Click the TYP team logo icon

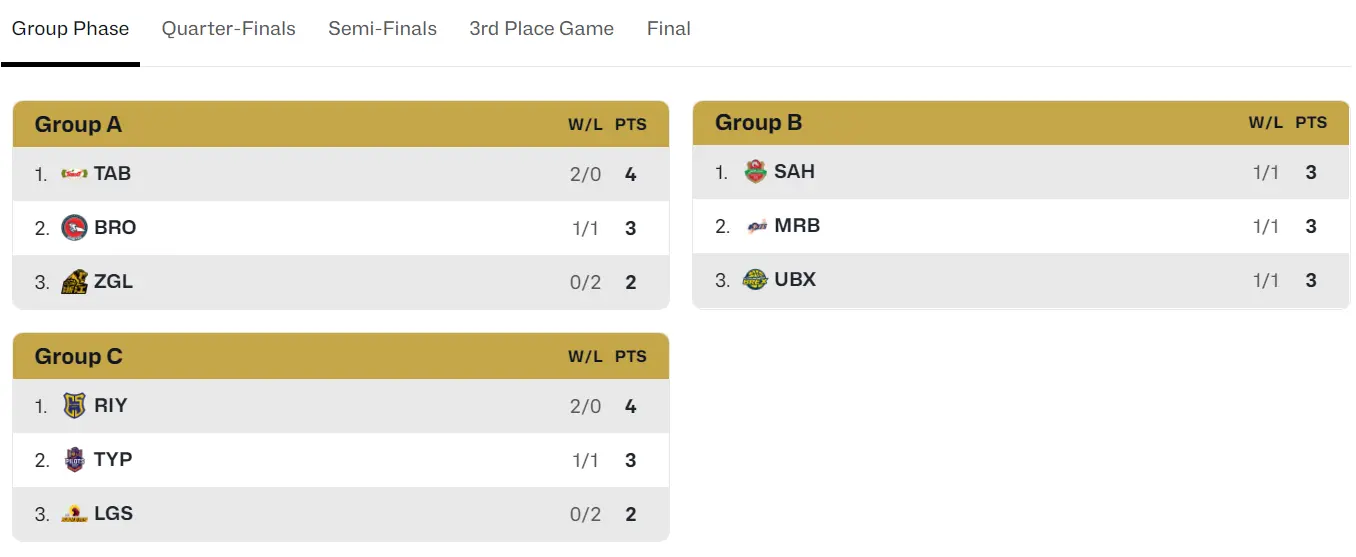pos(74,460)
